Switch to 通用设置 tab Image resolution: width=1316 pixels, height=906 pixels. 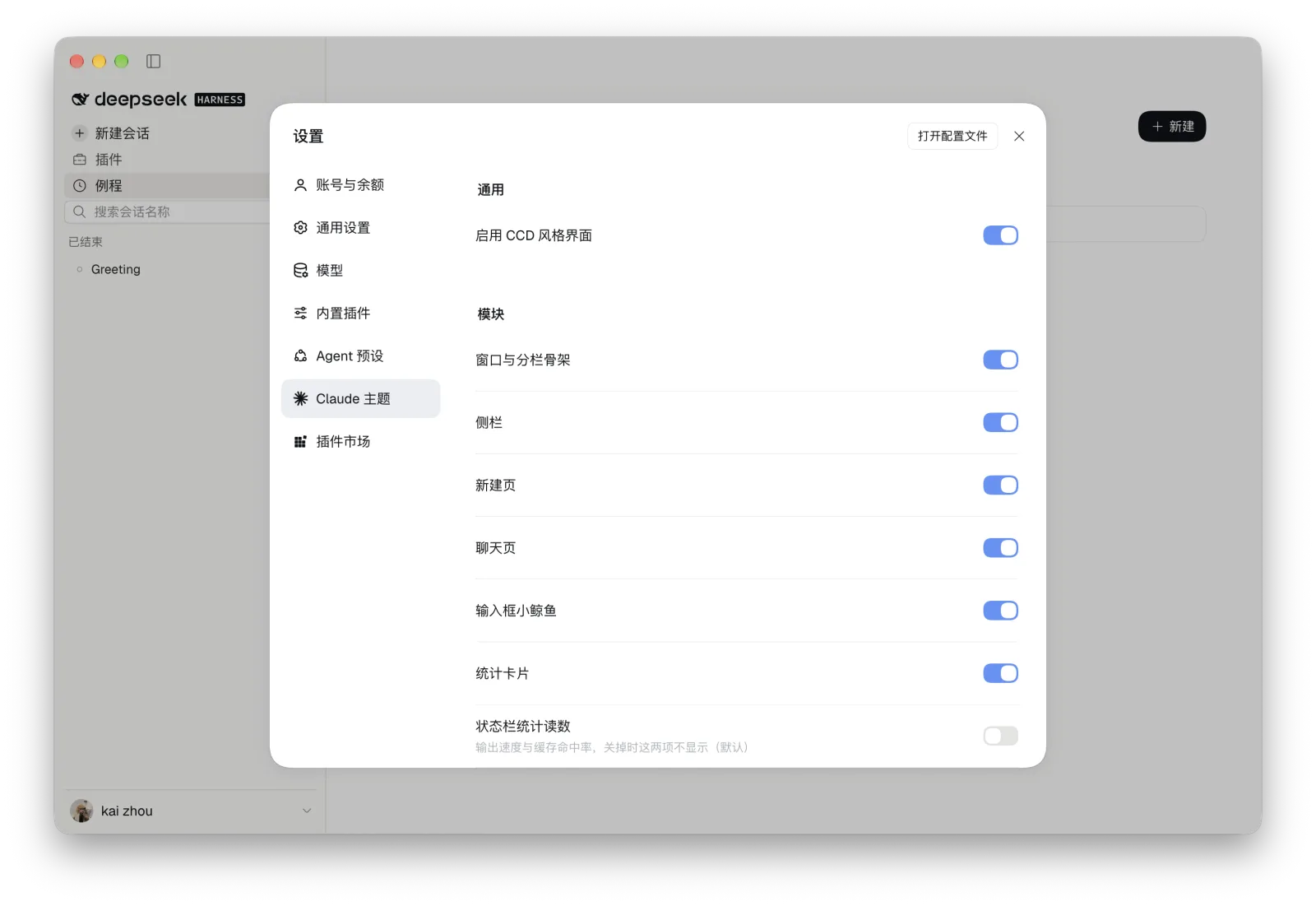[x=360, y=227]
